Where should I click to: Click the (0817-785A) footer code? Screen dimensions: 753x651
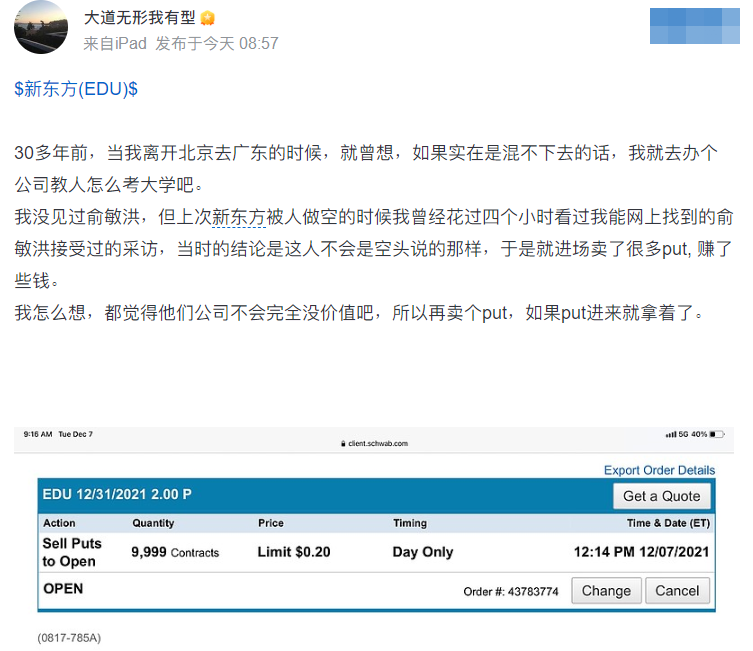[x=69, y=638]
